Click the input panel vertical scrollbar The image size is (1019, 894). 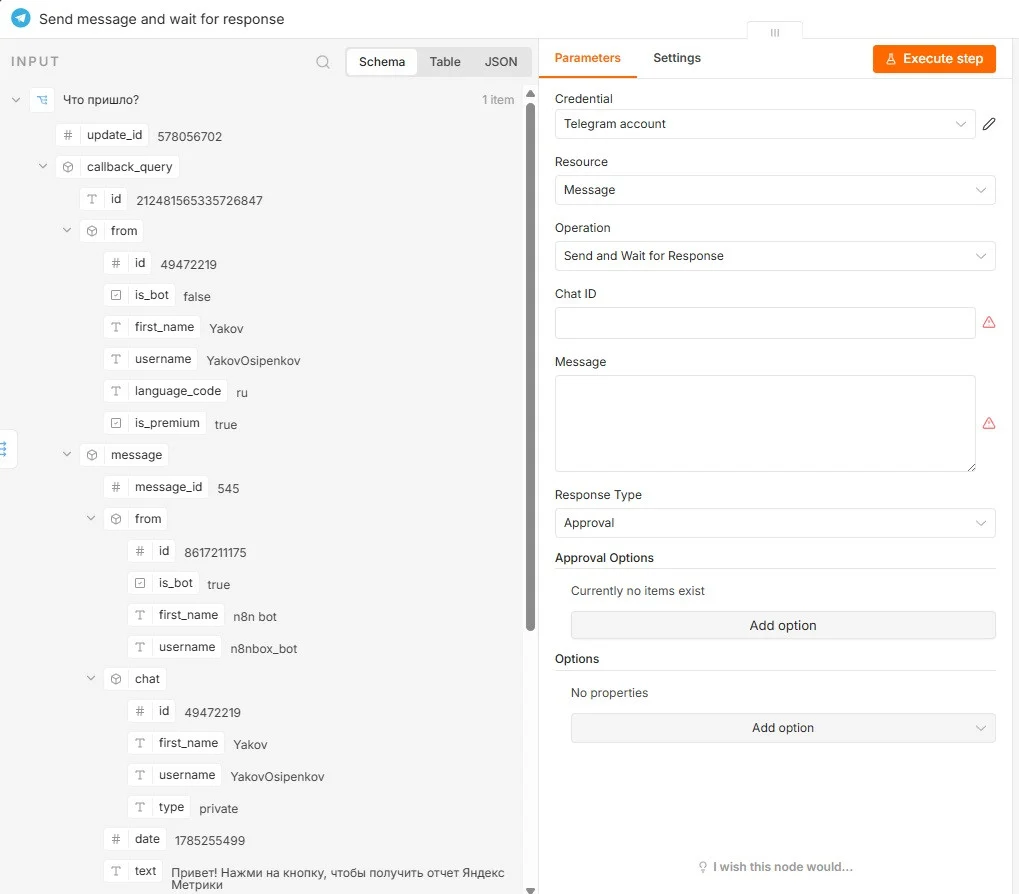[x=530, y=367]
